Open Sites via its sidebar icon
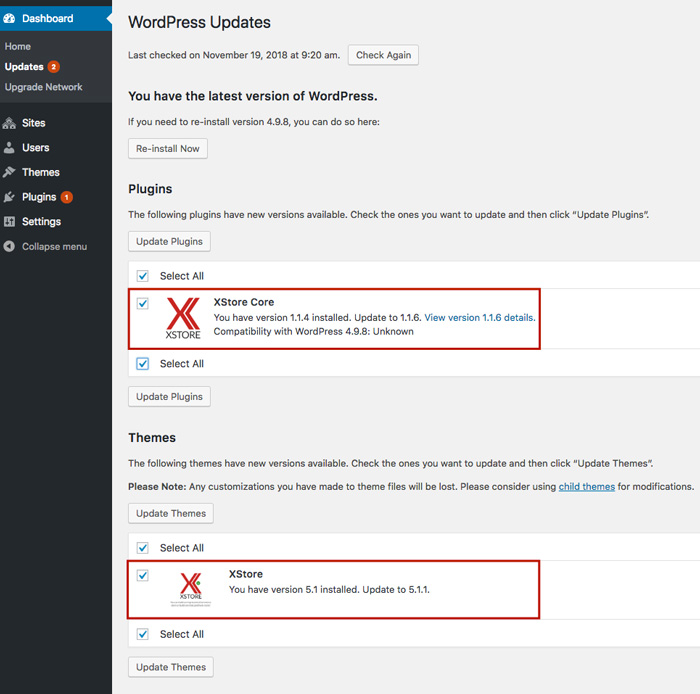Image resolution: width=700 pixels, height=694 pixels. click(x=10, y=123)
